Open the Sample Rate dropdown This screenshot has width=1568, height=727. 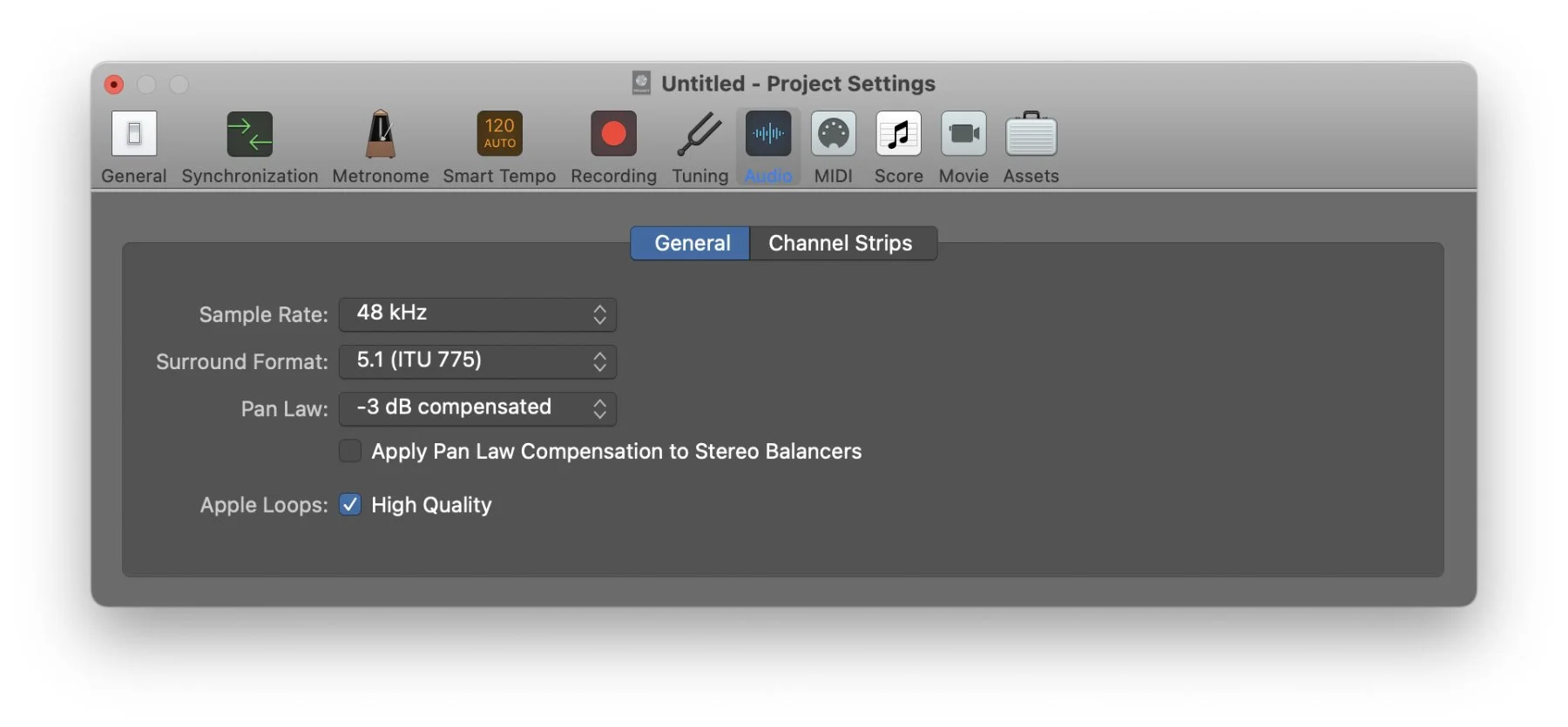[x=477, y=314]
